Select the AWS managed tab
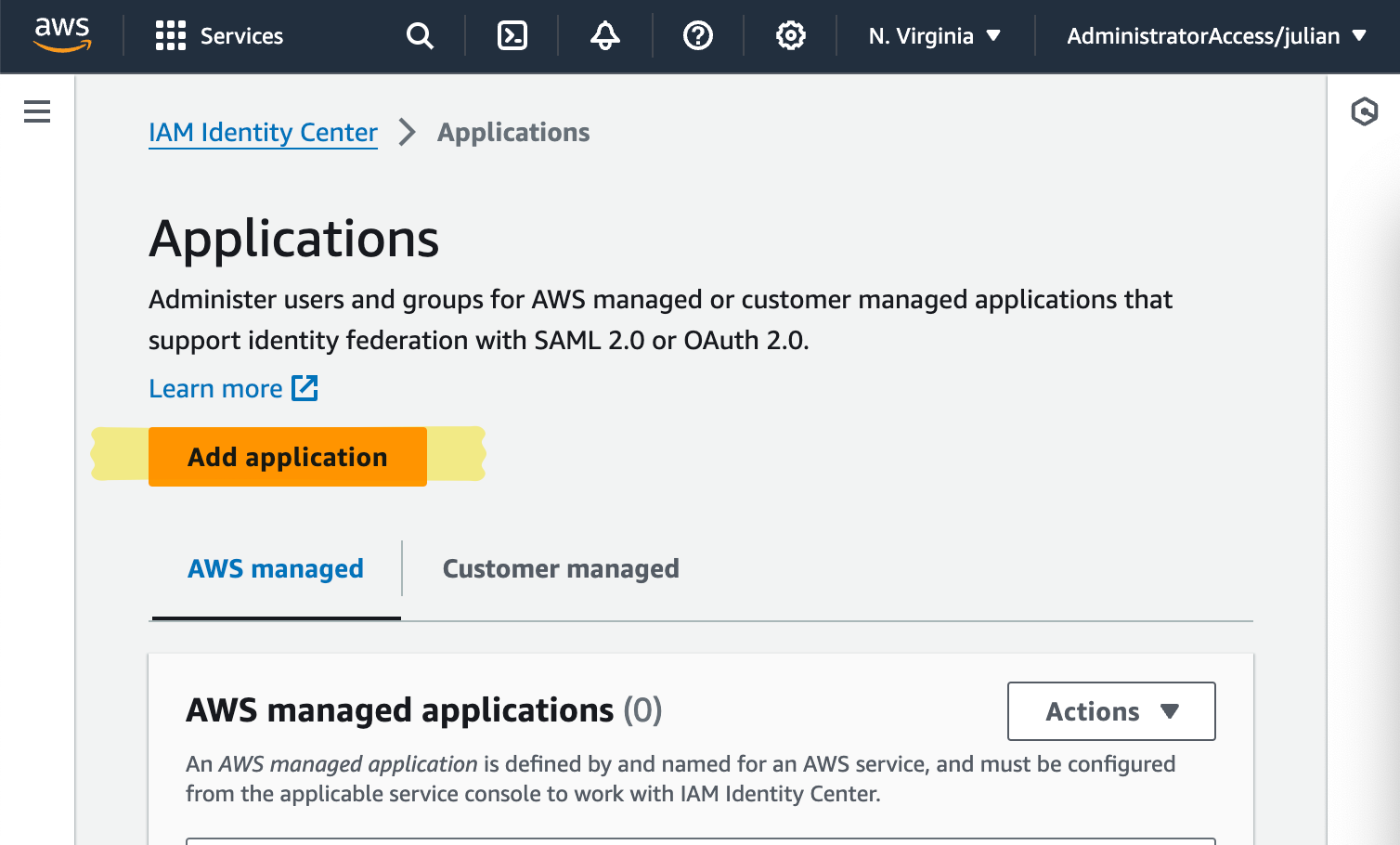Screen dimensions: 1400x845 point(275,567)
